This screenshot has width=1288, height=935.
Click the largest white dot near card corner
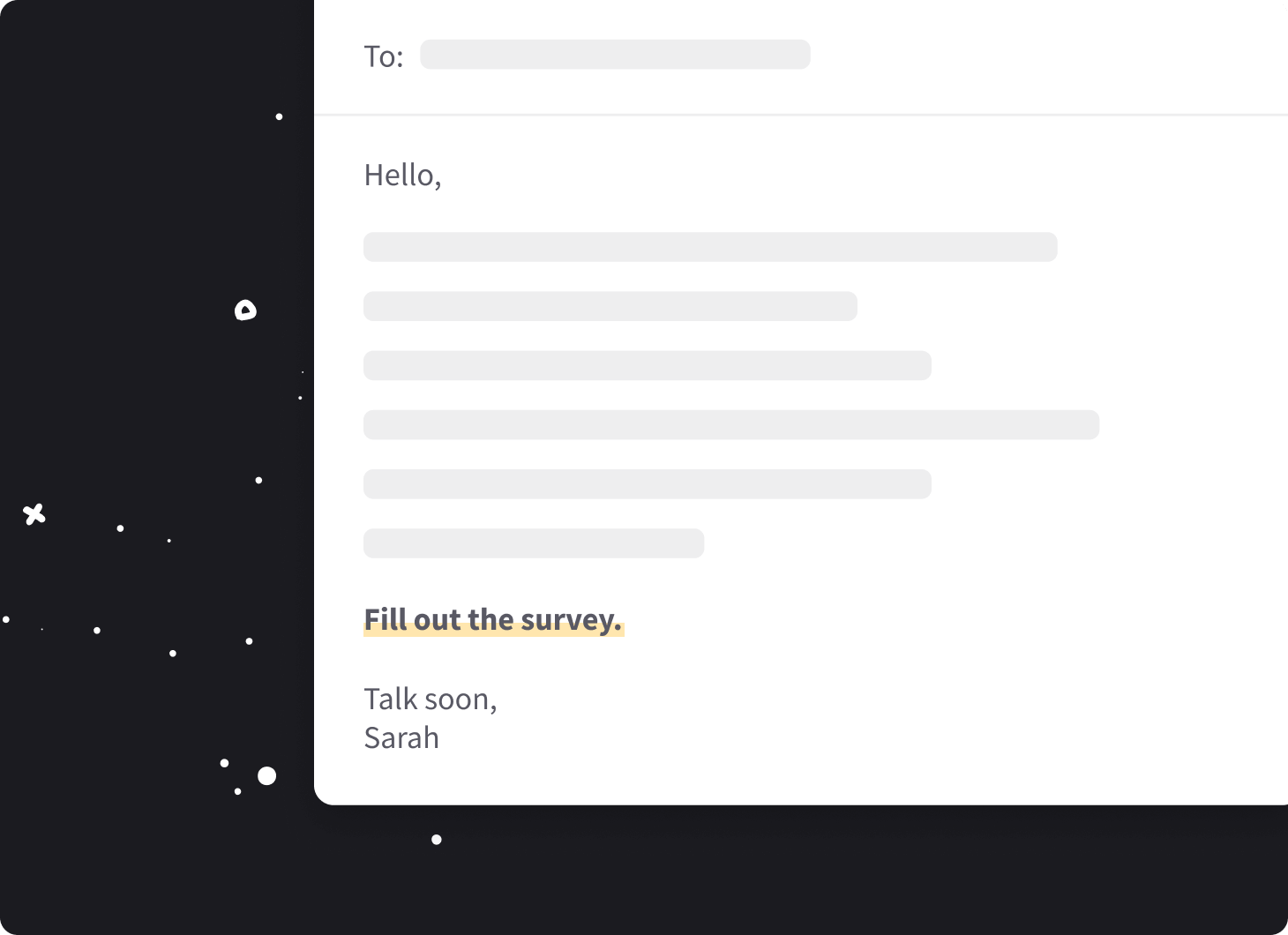click(x=266, y=775)
